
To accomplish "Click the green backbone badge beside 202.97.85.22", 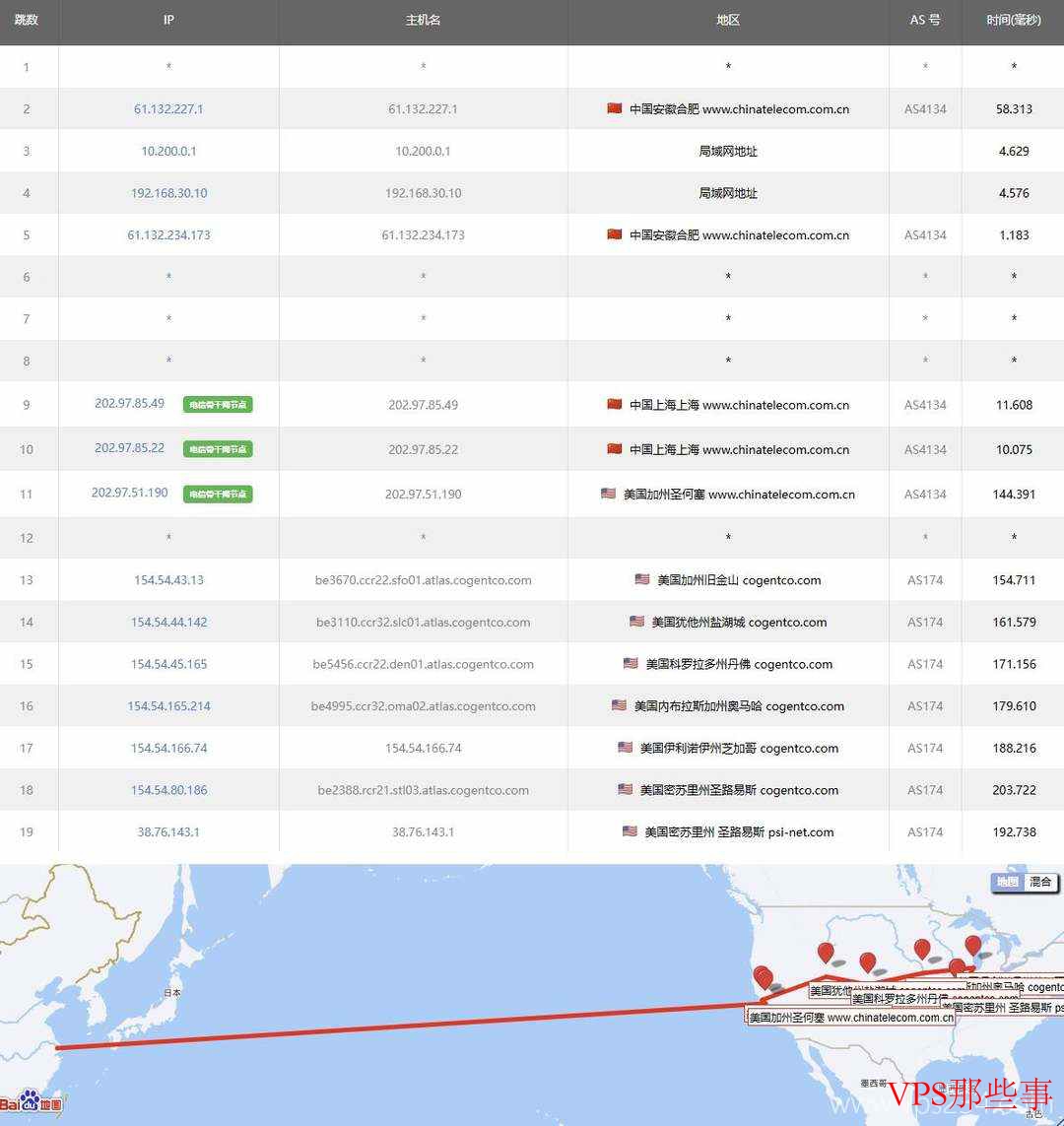I will [218, 449].
